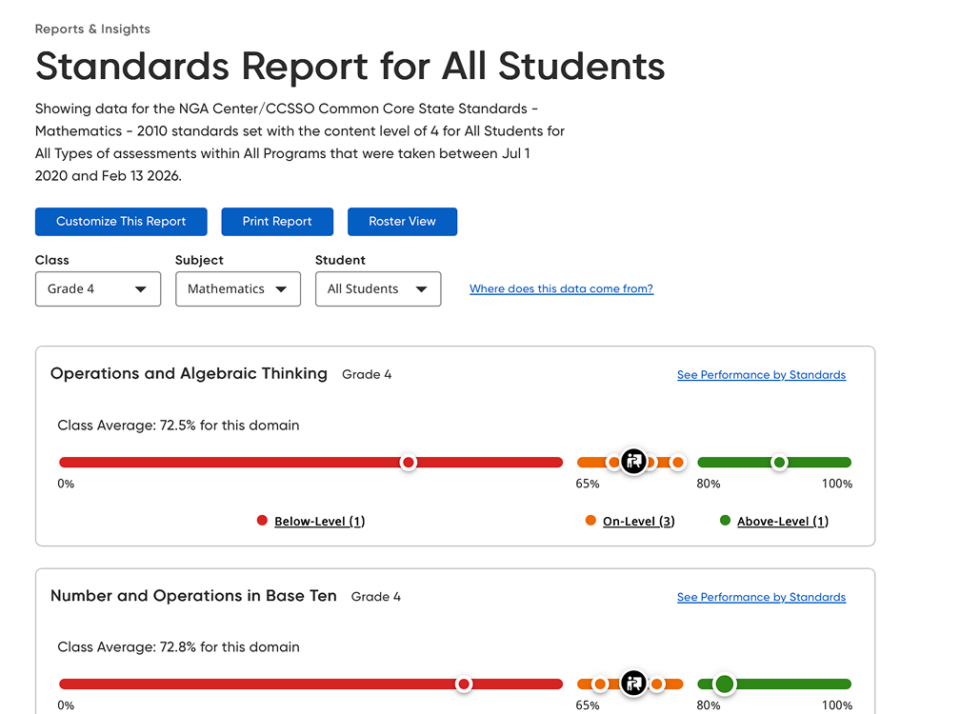Screen dimensions: 960x714
Task: Click the green Above-Level student marker for Operations
Action: 779,462
